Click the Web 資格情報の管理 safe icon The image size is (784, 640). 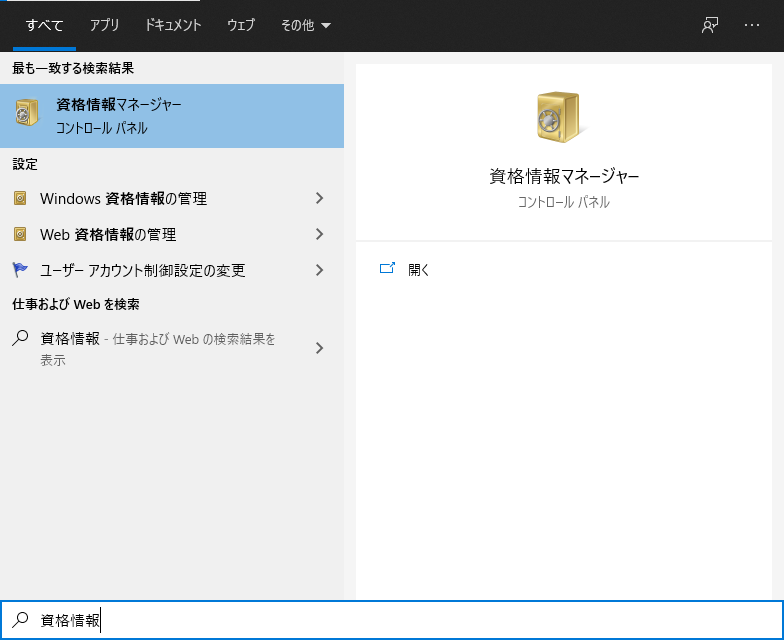coord(20,234)
